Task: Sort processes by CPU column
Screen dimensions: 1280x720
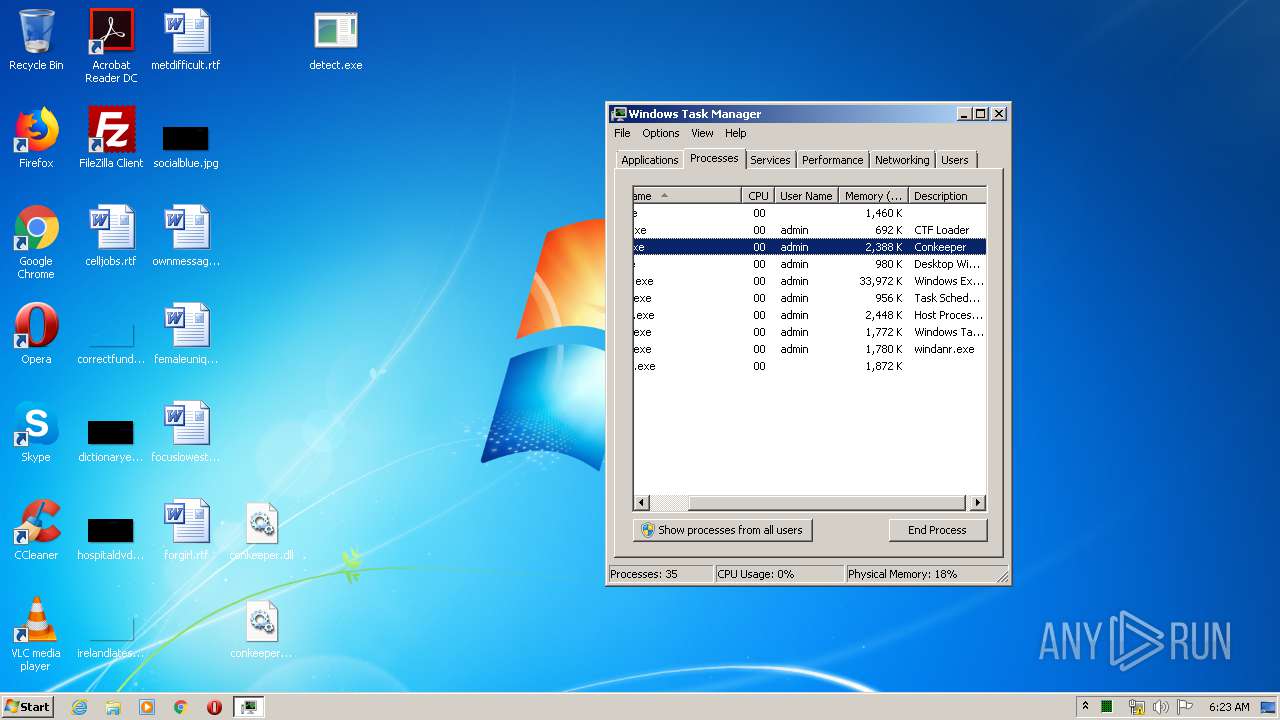Action: pos(758,196)
